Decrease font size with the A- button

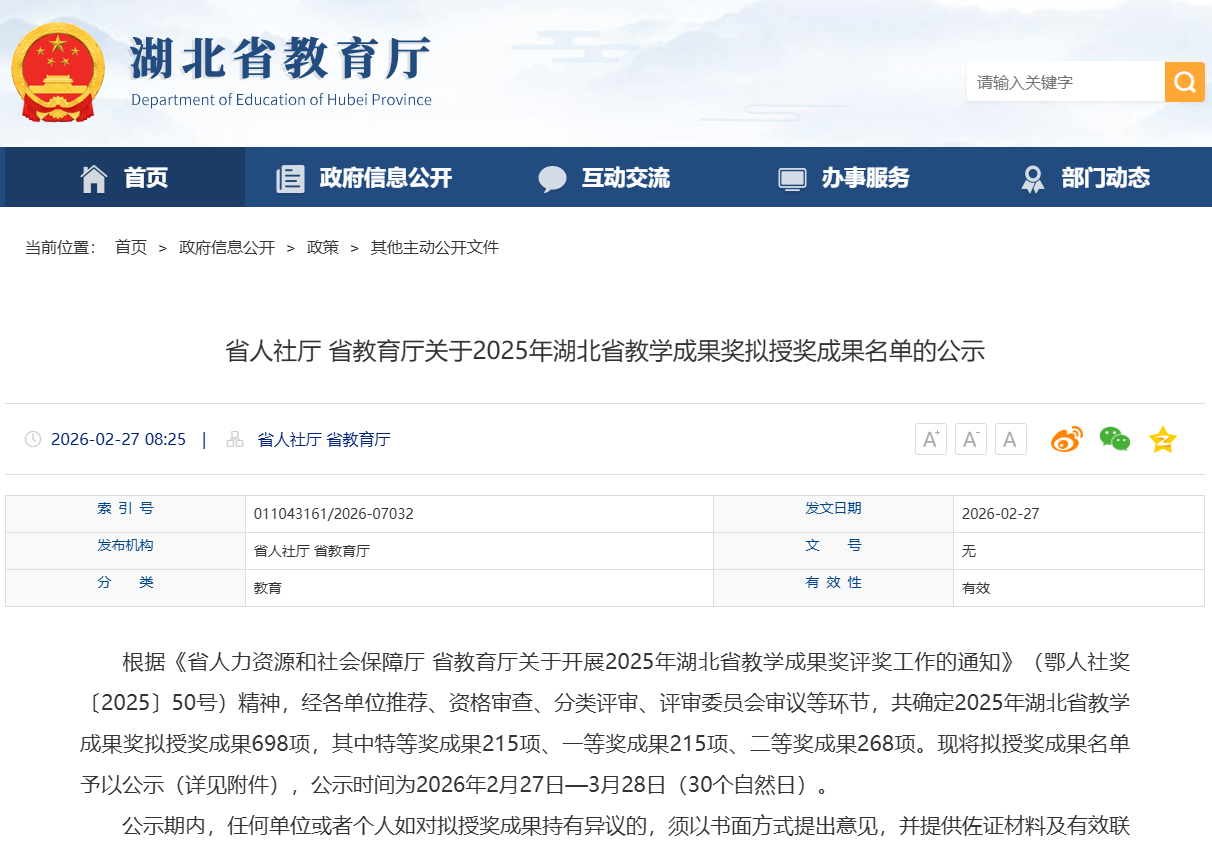coord(971,439)
